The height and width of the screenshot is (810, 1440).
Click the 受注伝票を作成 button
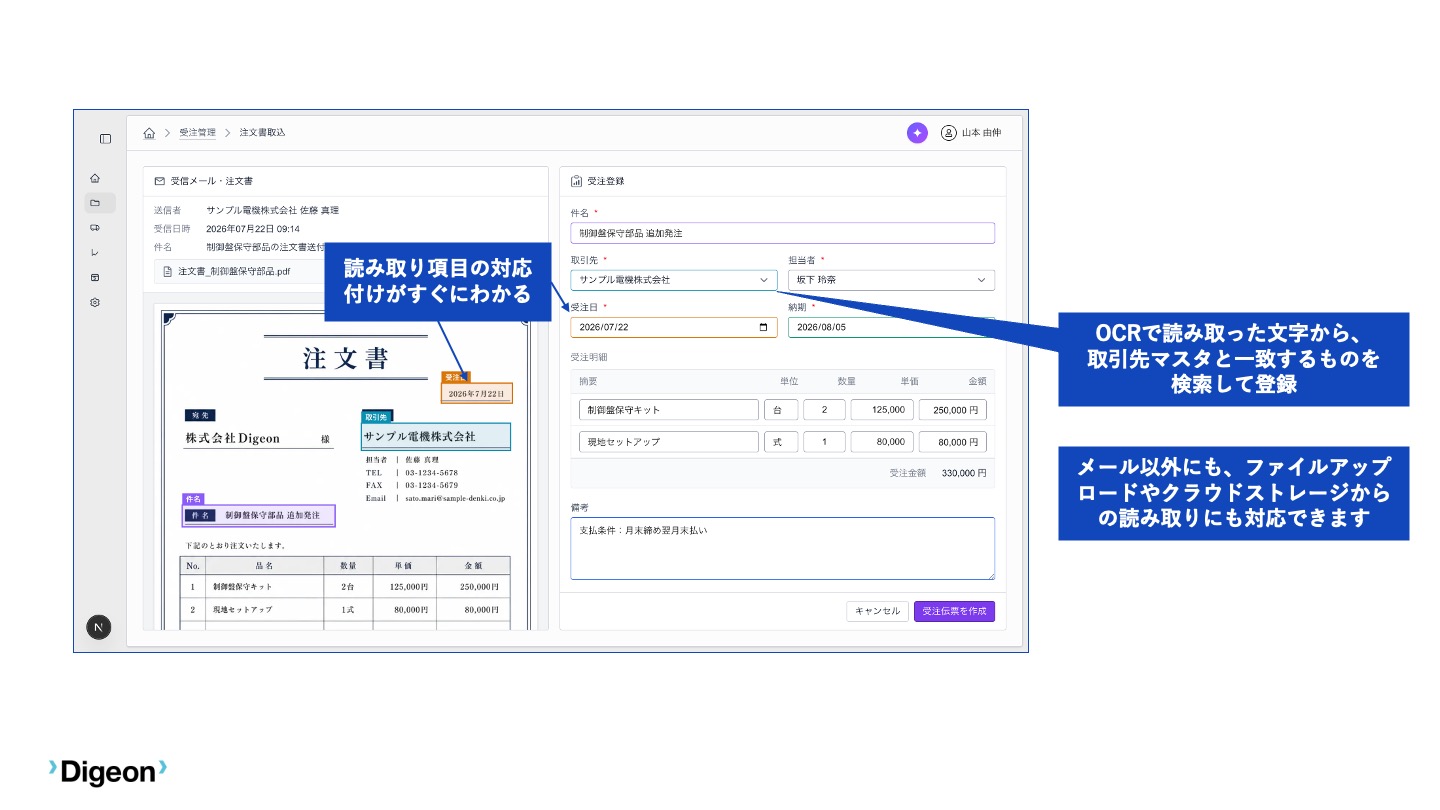coord(954,611)
